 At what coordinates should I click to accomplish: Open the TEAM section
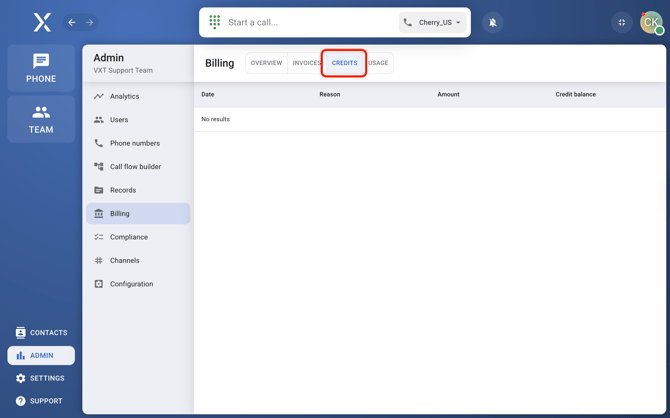tap(41, 119)
